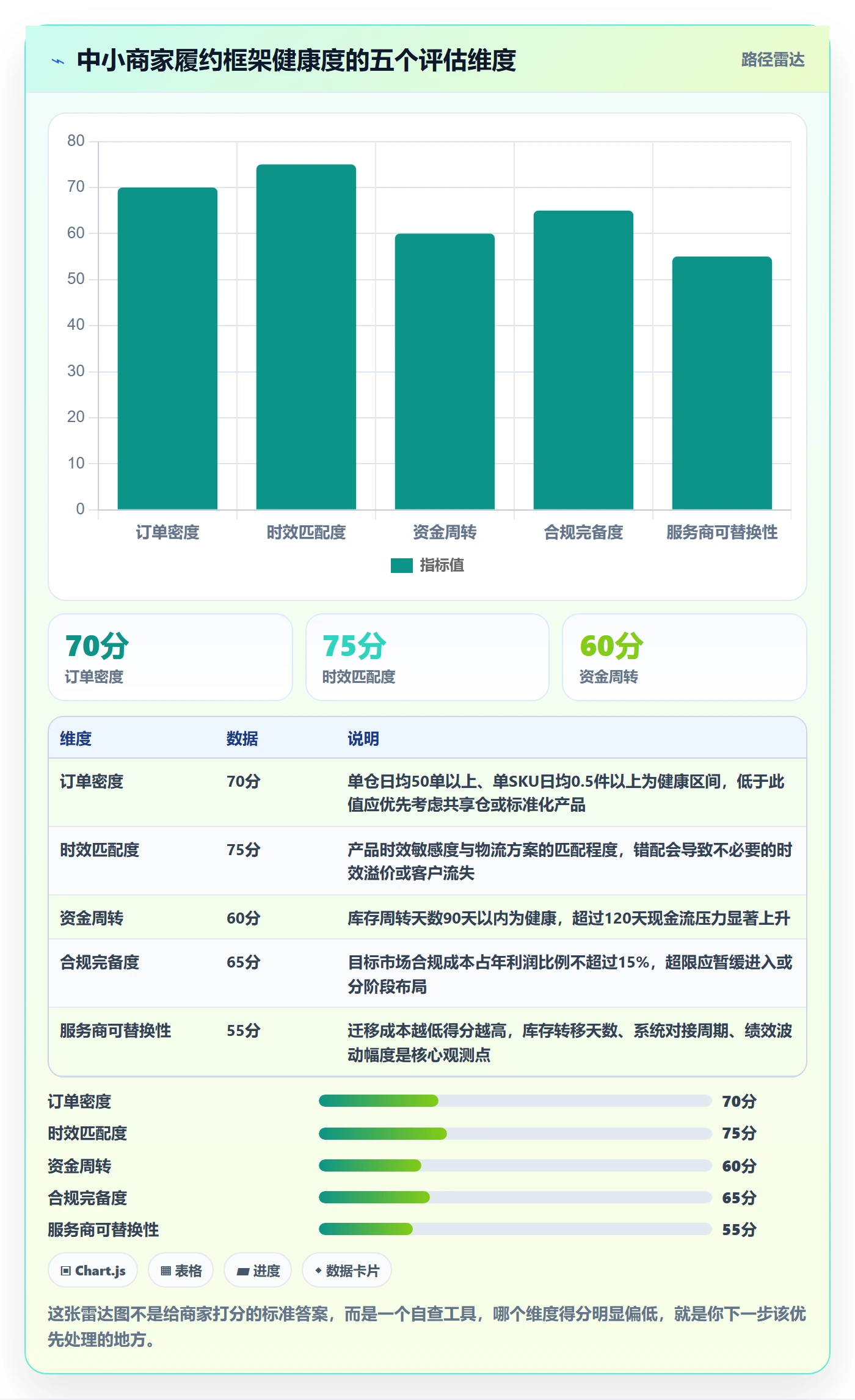Open the 70分 订单密度 data card
The image size is (855, 1400).
(170, 657)
